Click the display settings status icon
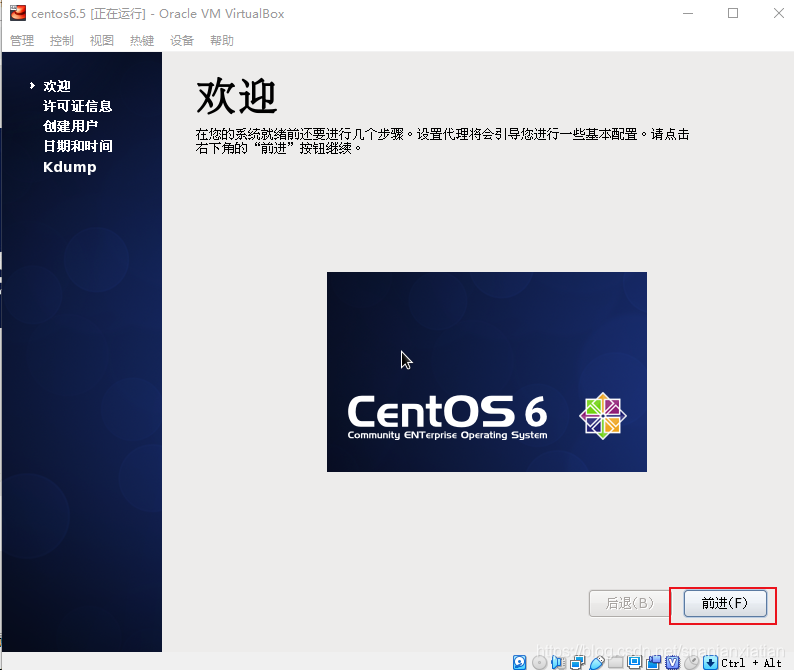The image size is (794, 670). click(x=634, y=662)
